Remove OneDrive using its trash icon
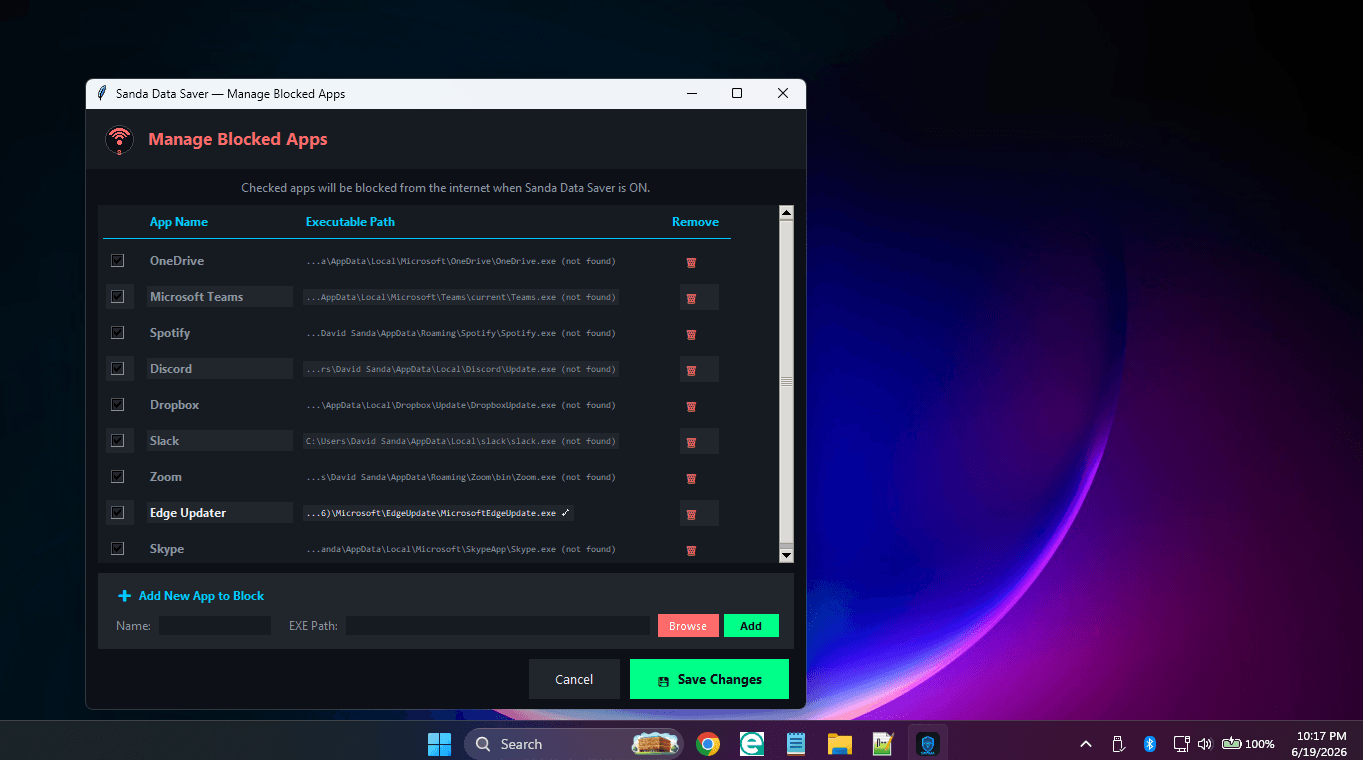 (691, 262)
